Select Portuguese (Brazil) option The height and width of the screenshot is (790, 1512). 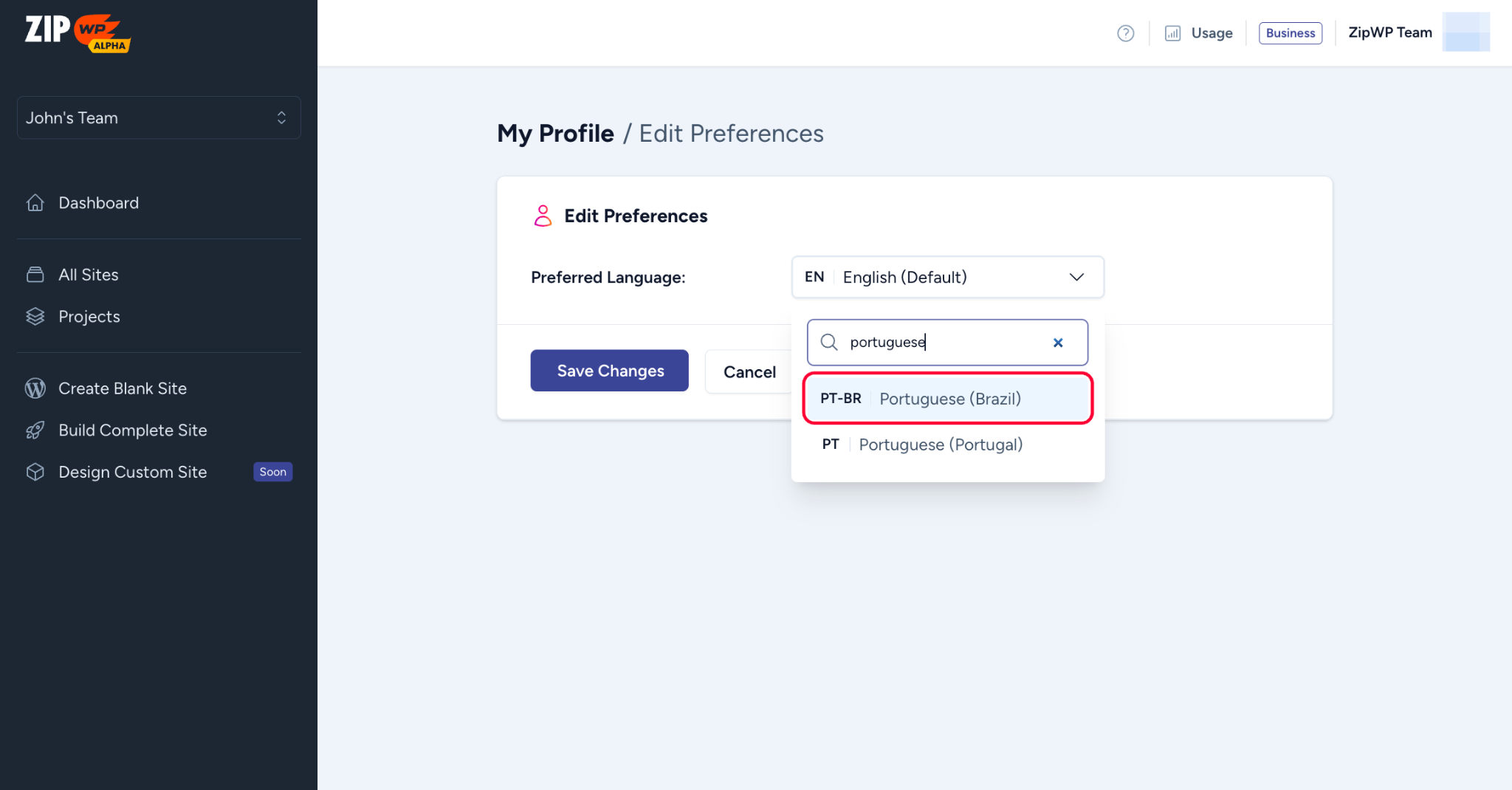point(948,399)
